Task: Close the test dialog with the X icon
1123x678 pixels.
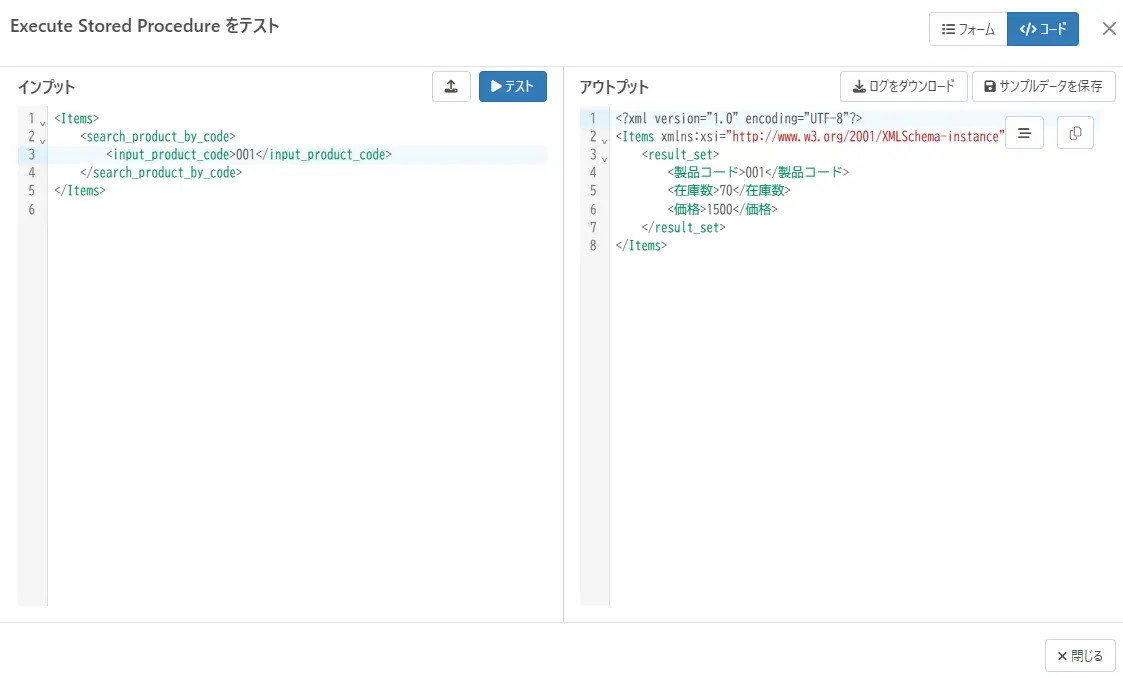Action: pos(1109,29)
